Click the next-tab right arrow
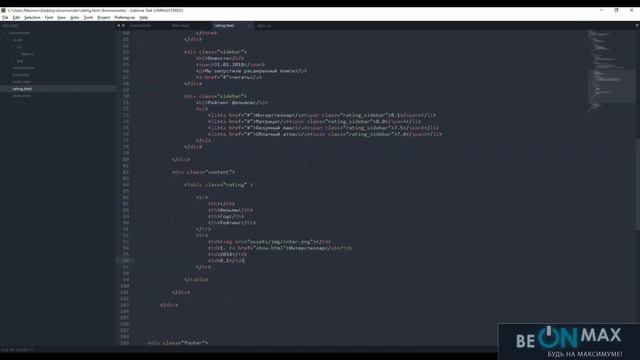The image size is (640, 360). [123, 25]
